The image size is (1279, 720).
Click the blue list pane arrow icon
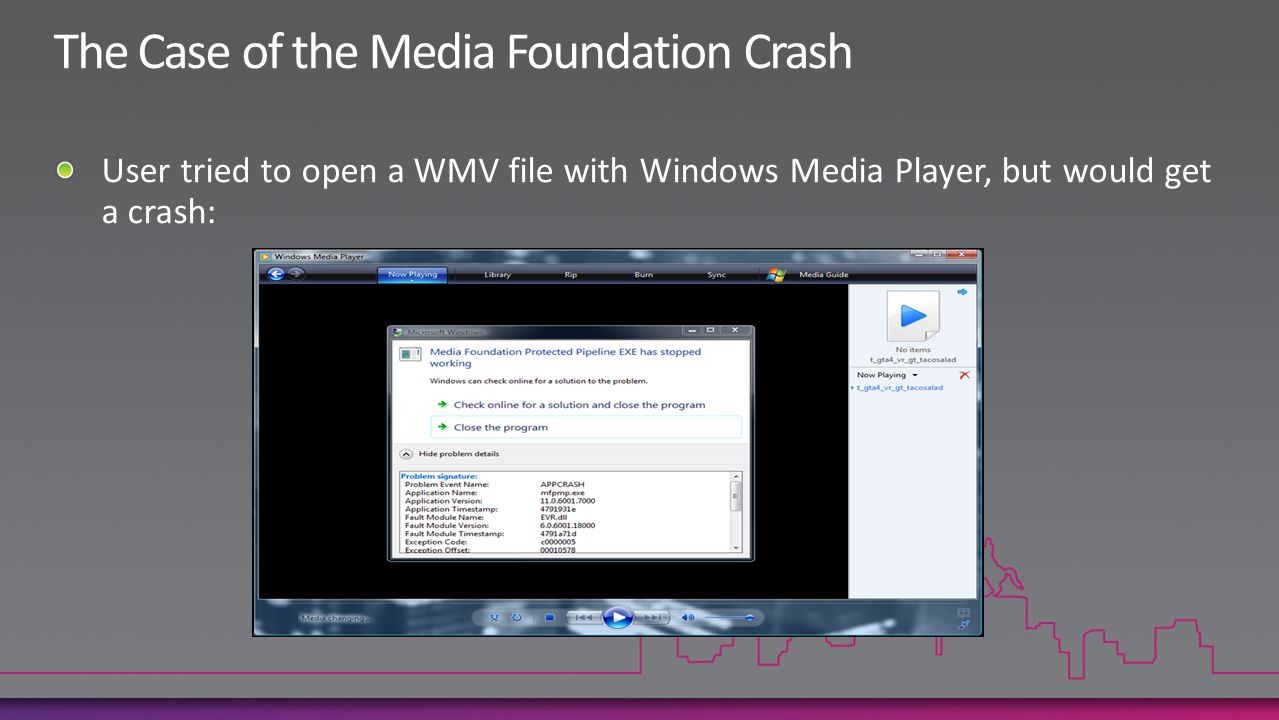[962, 292]
